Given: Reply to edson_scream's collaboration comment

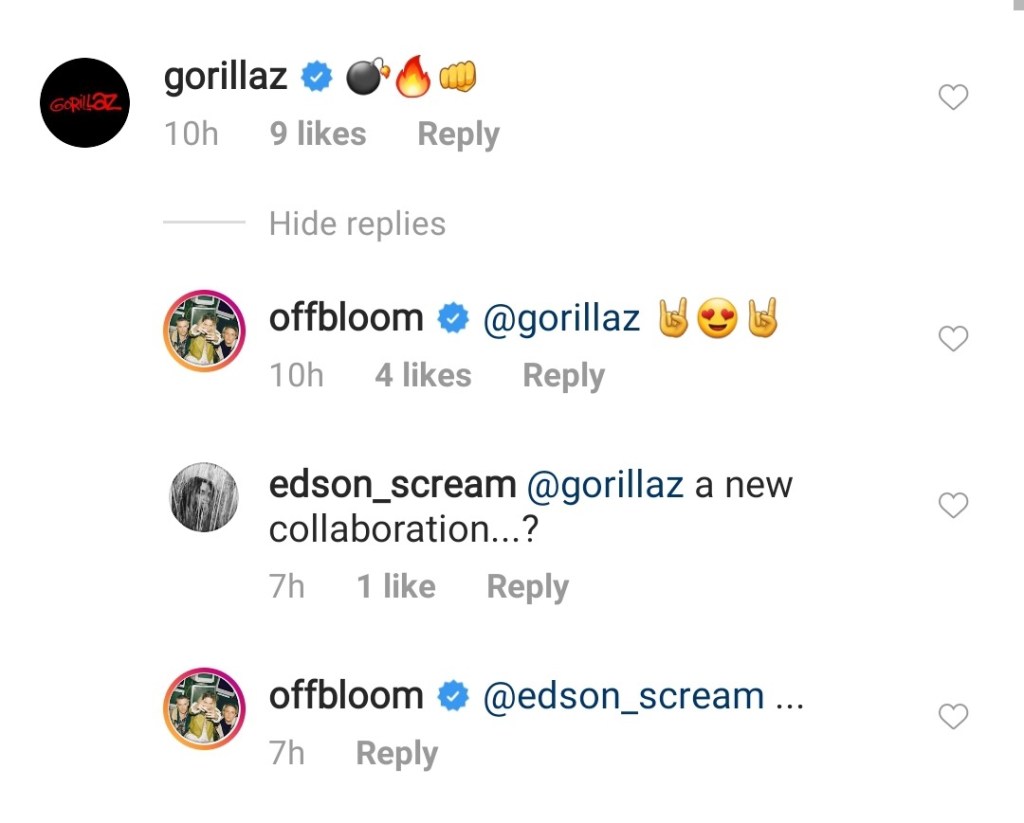Looking at the screenshot, I should (x=527, y=587).
